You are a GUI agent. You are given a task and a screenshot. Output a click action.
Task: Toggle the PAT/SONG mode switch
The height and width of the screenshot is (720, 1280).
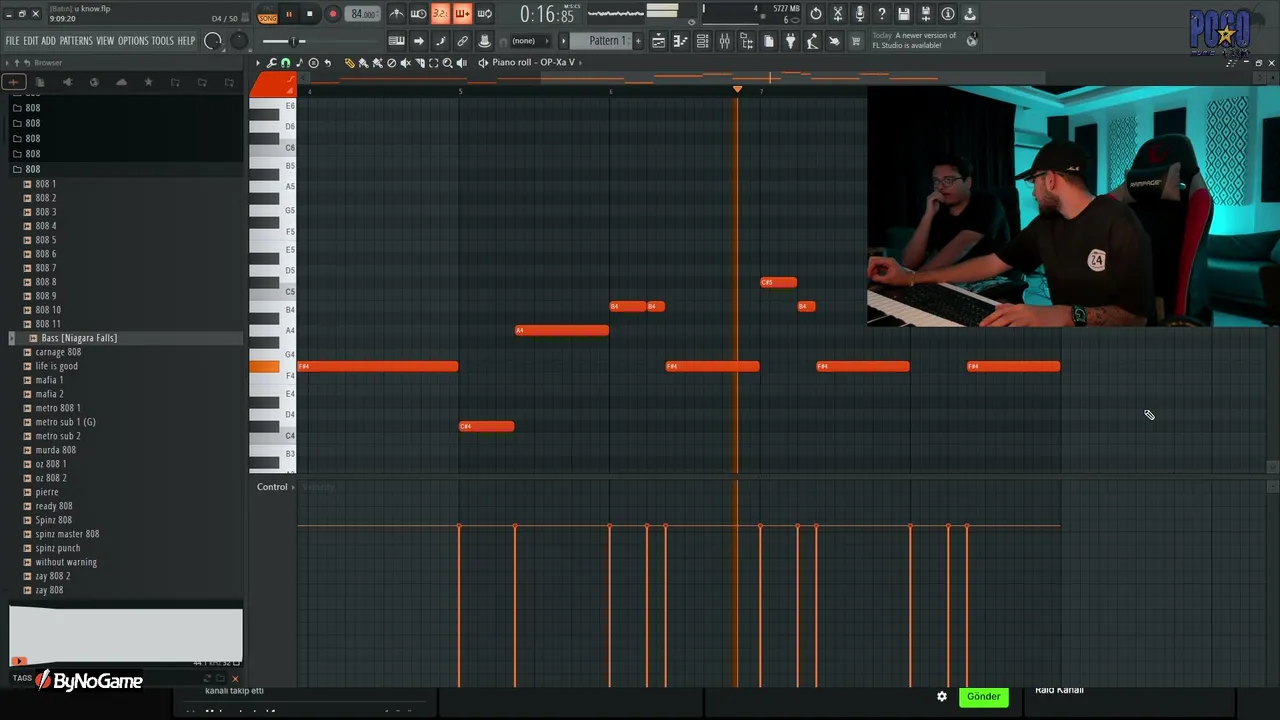267,14
